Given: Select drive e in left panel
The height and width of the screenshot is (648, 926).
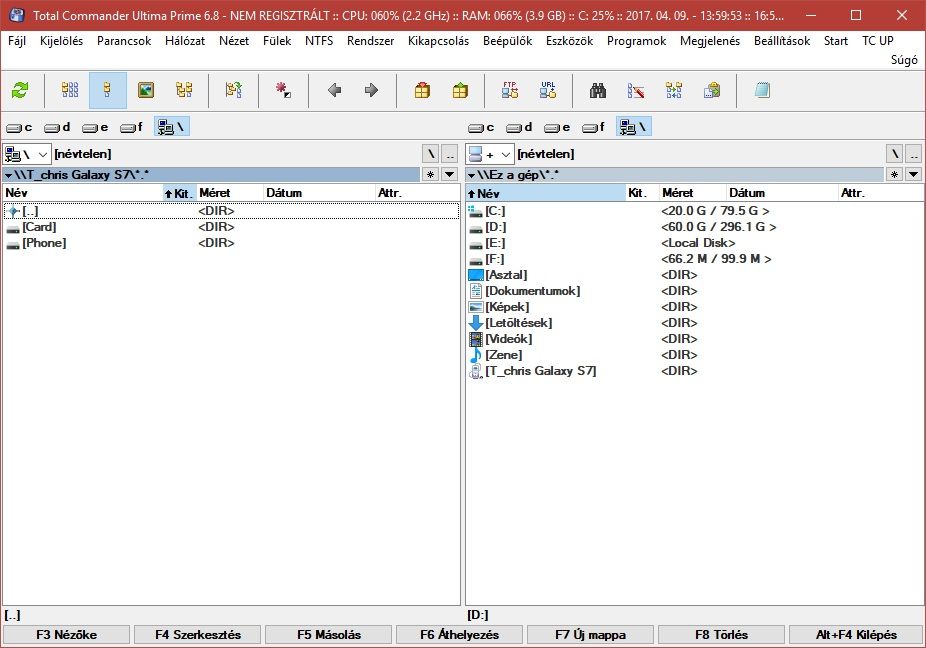Looking at the screenshot, I should click(95, 127).
